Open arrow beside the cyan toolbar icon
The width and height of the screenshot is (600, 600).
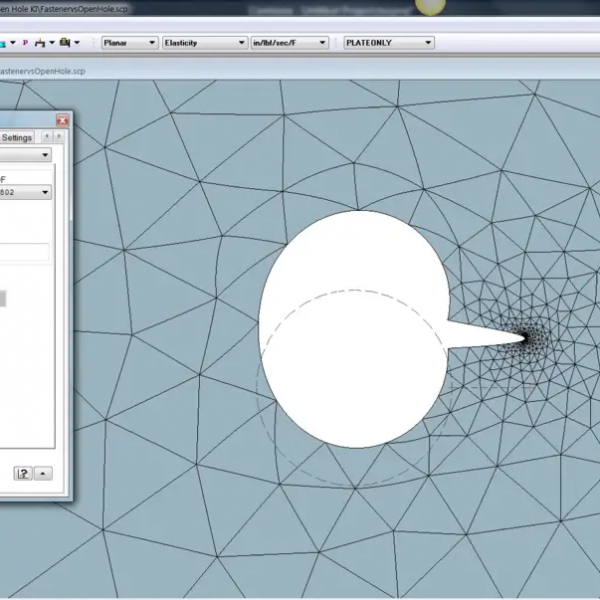pos(13,42)
